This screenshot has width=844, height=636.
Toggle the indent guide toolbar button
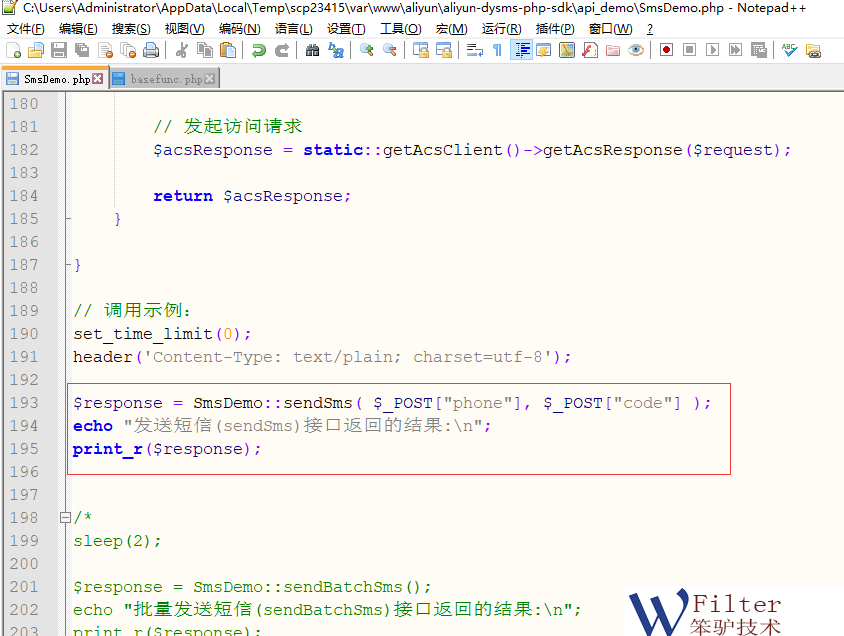click(x=521, y=50)
